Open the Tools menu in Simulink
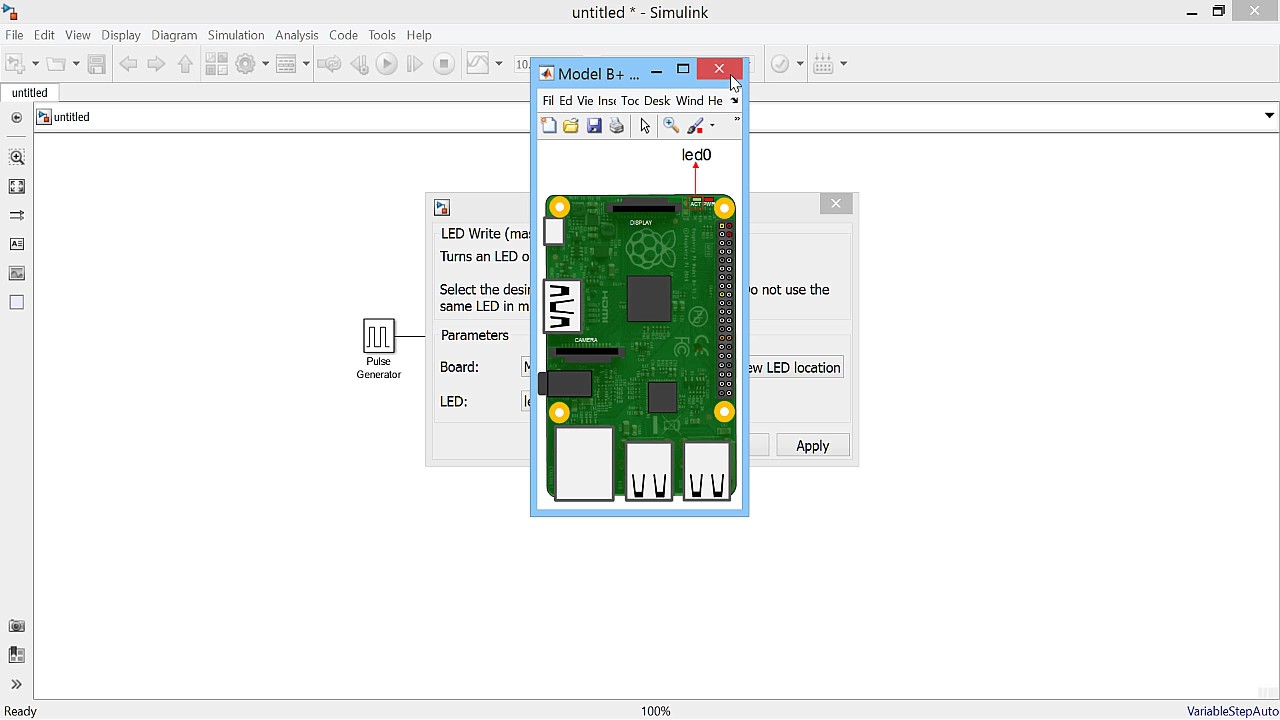The image size is (1280, 720). 382,35
